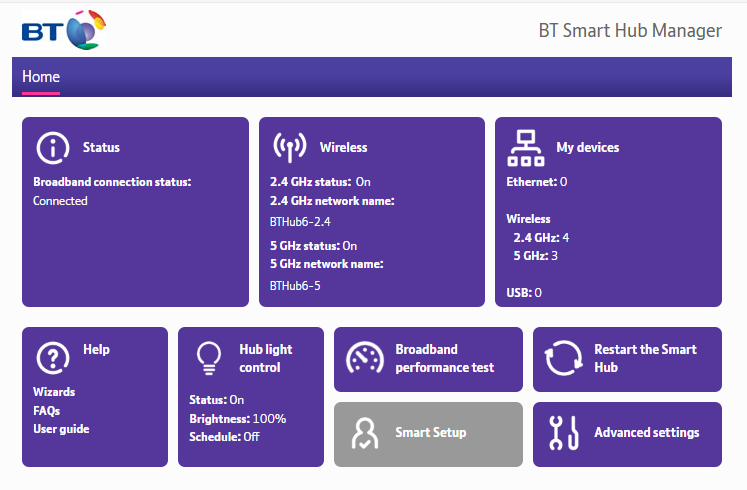Viewport: 747px width, 490px height.
Task: Click the Status info circle icon
Action: click(x=53, y=148)
